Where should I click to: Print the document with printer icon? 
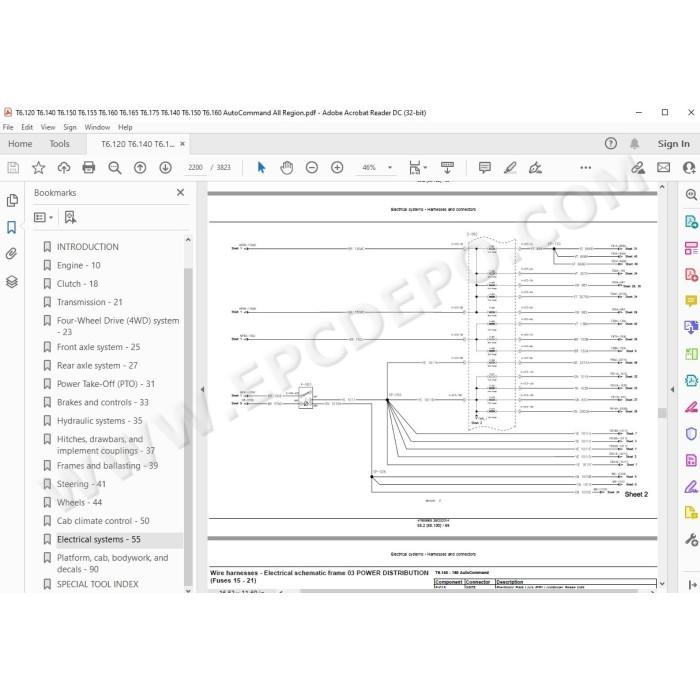click(89, 168)
